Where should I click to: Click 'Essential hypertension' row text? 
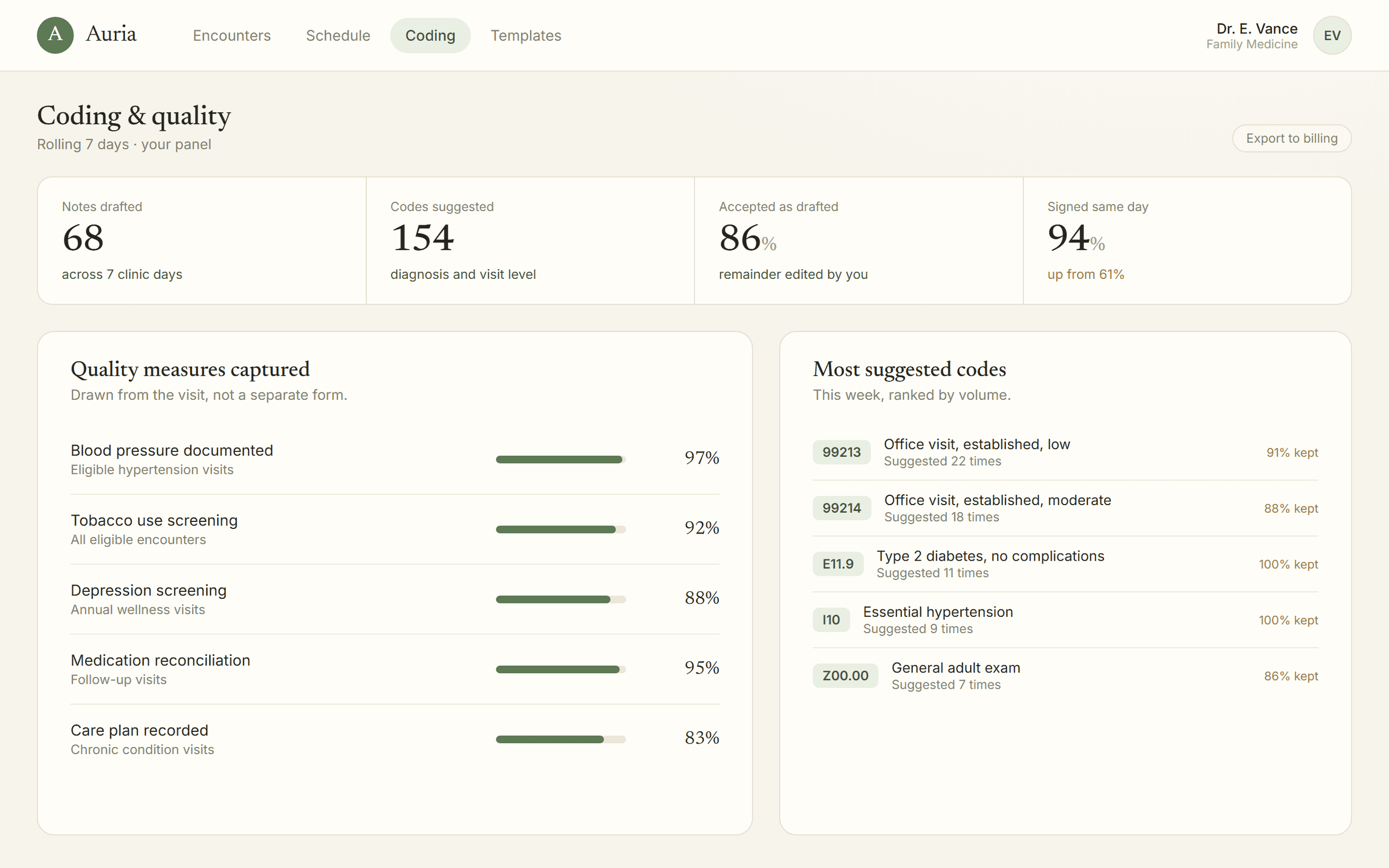(x=938, y=612)
